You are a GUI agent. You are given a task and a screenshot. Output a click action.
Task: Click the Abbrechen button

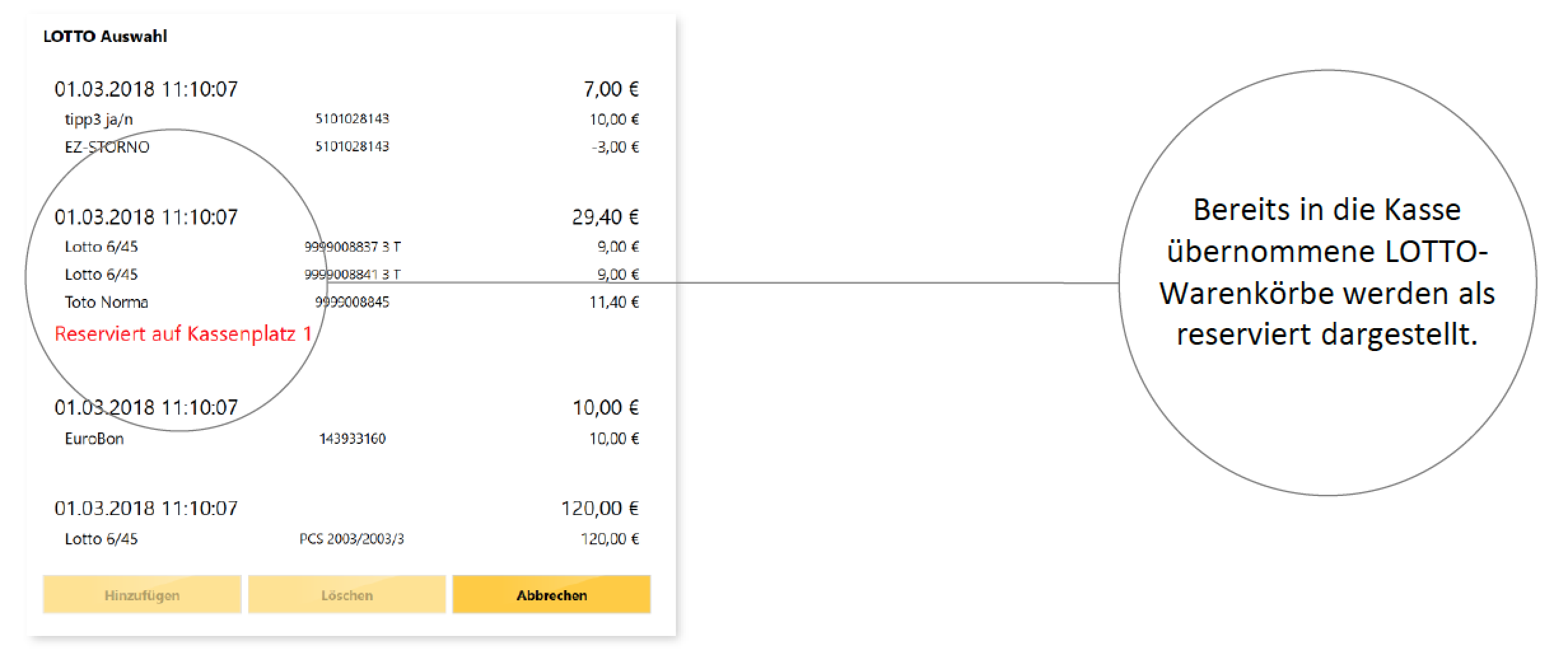[x=552, y=595]
